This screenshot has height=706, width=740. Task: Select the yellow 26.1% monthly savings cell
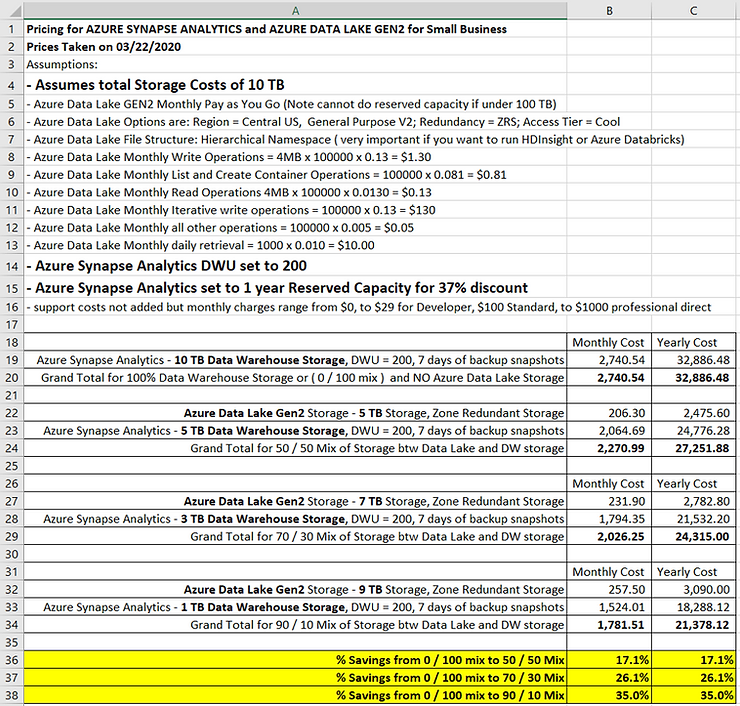pos(609,678)
